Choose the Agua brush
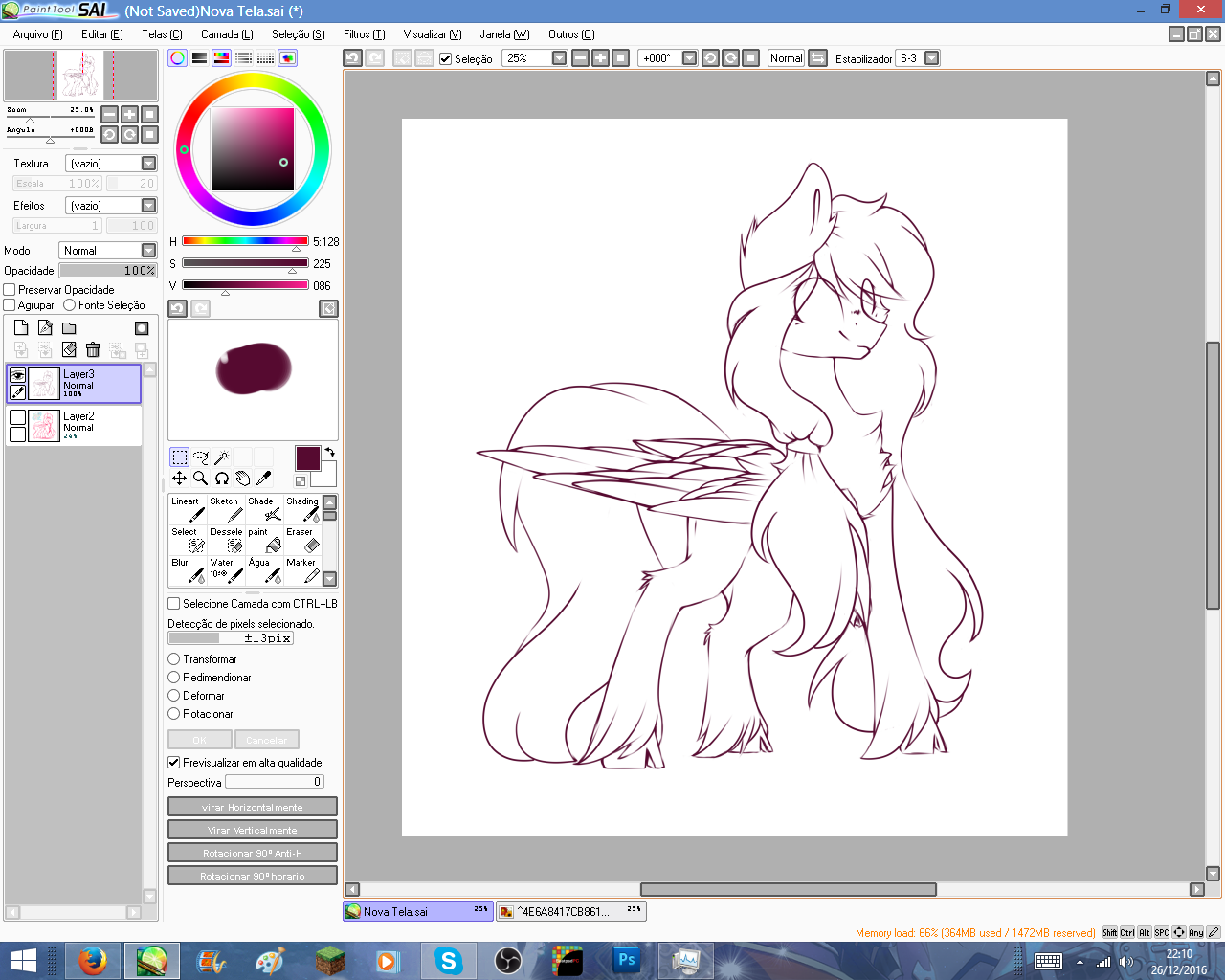Image resolution: width=1225 pixels, height=980 pixels. [264, 571]
